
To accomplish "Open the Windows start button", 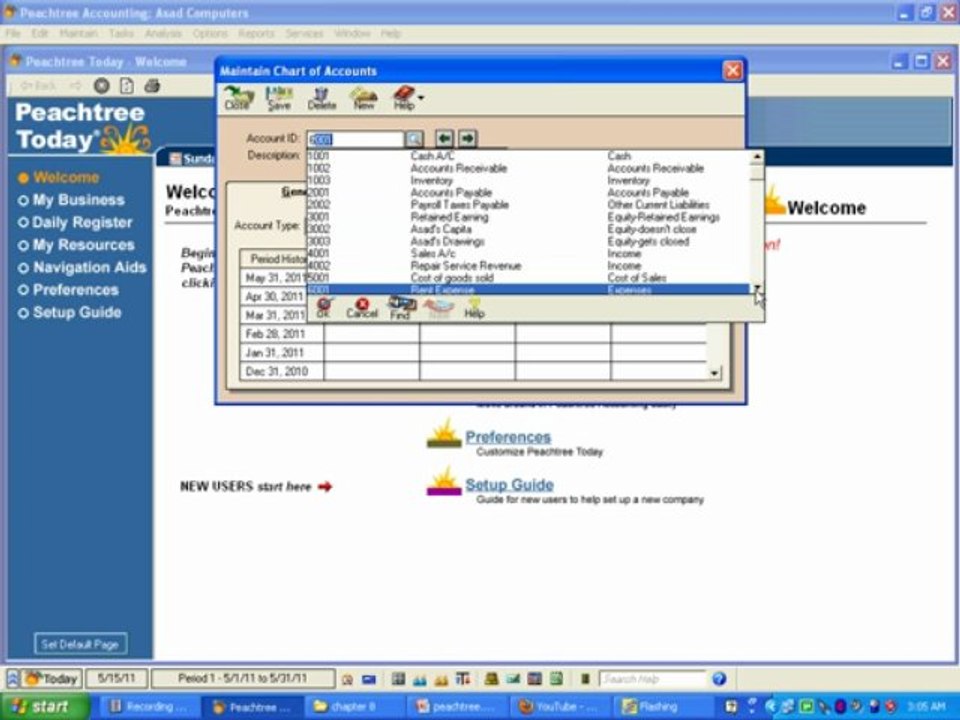I will (x=45, y=707).
